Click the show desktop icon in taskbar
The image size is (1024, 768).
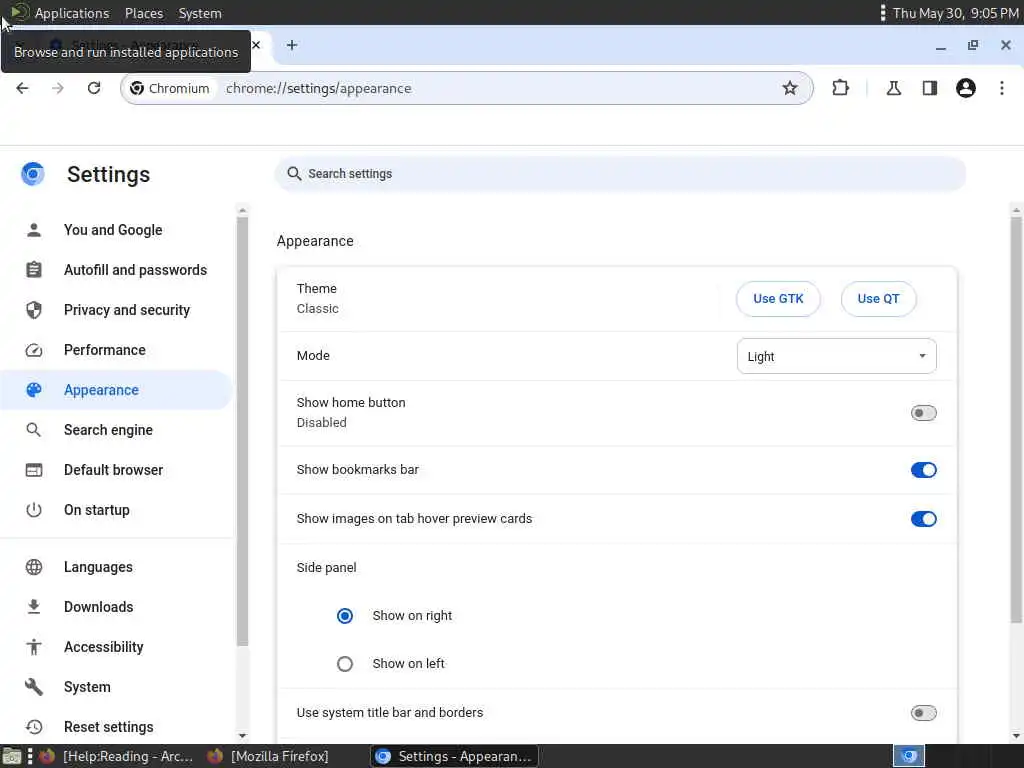(12, 756)
